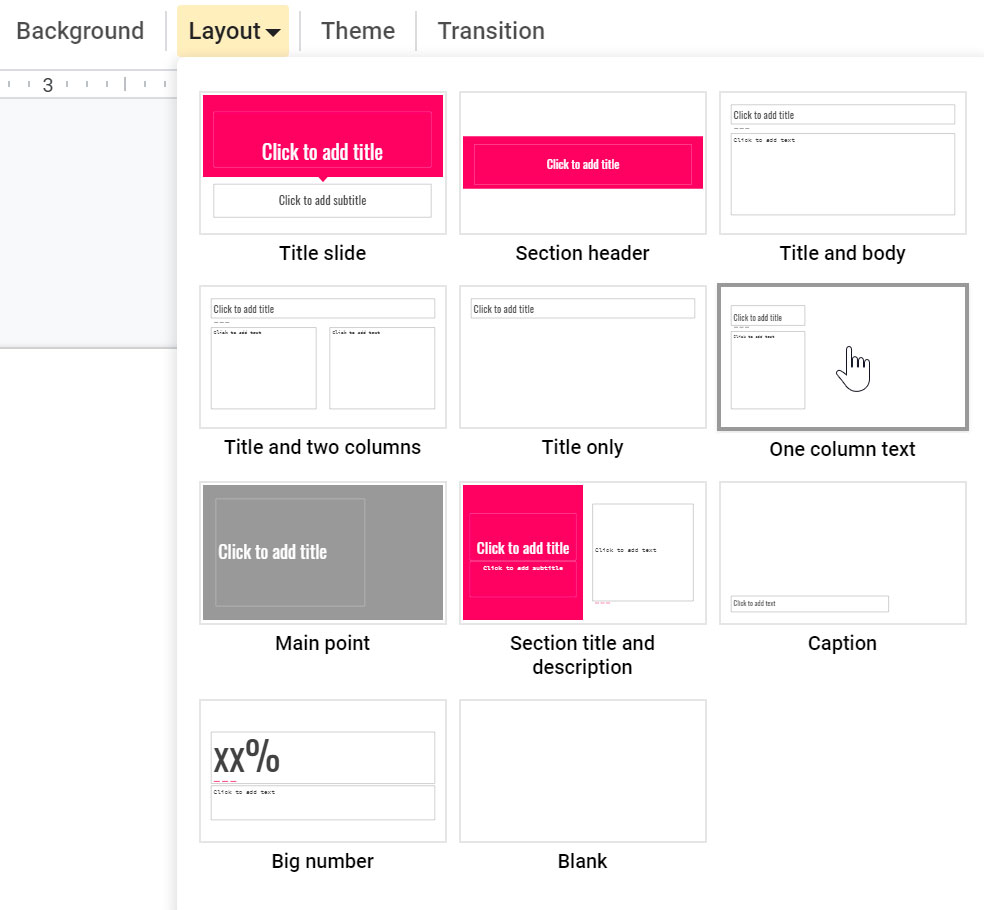Click the 3 mark on the ruler
Image resolution: width=984 pixels, height=910 pixels.
47,85
